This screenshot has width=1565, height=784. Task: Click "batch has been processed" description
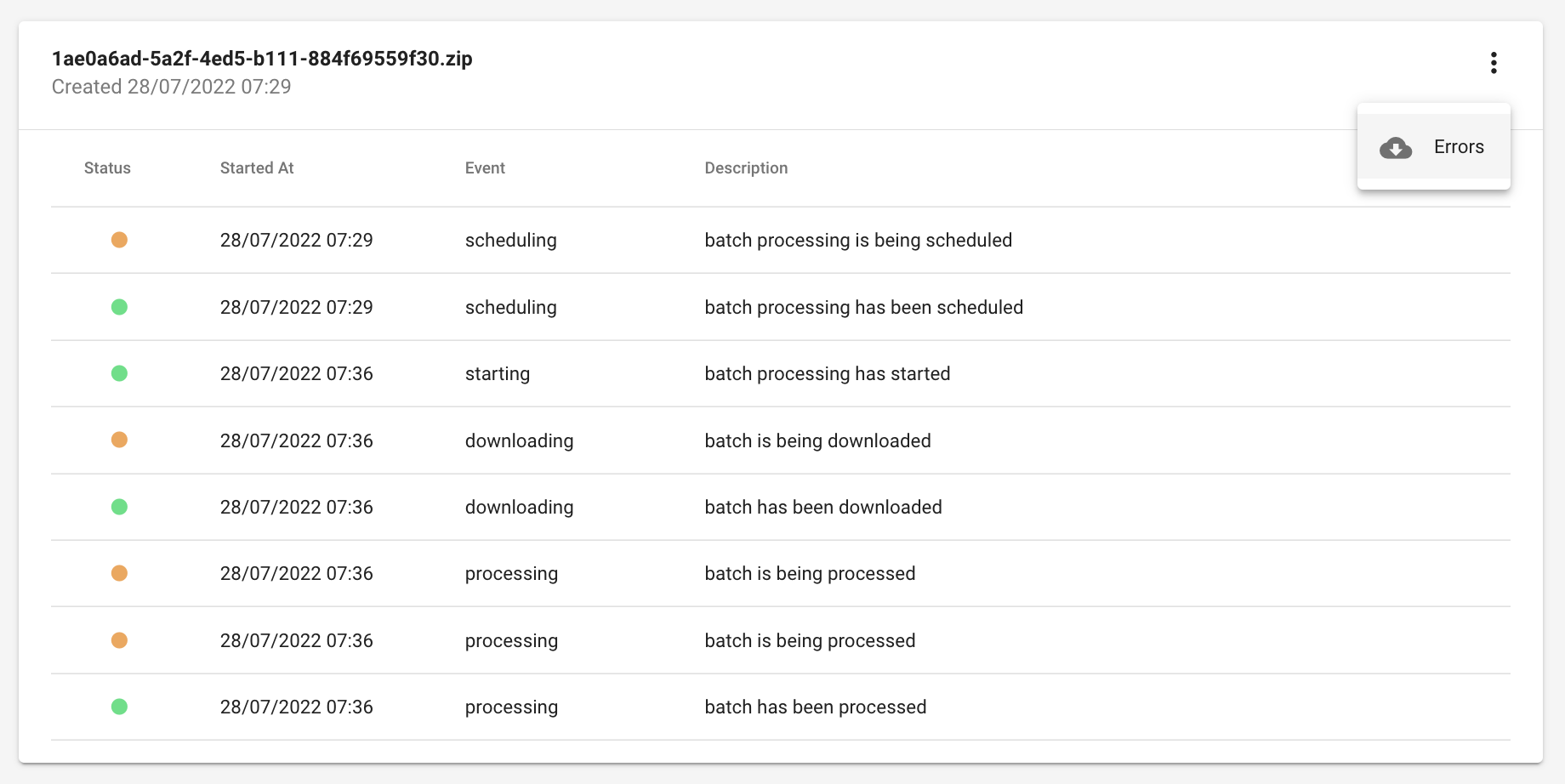coord(815,707)
